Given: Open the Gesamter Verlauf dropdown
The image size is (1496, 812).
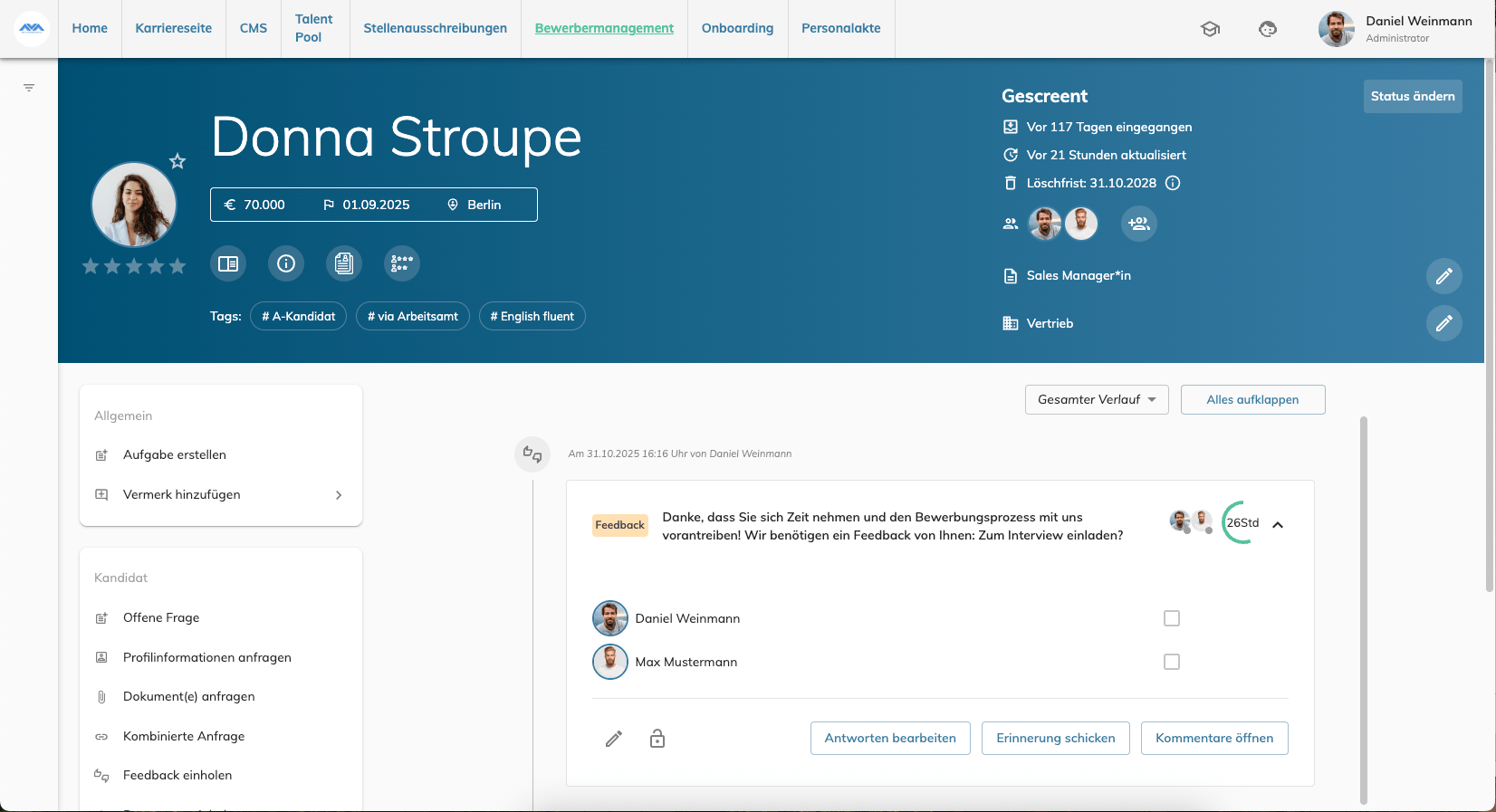Looking at the screenshot, I should coord(1097,399).
